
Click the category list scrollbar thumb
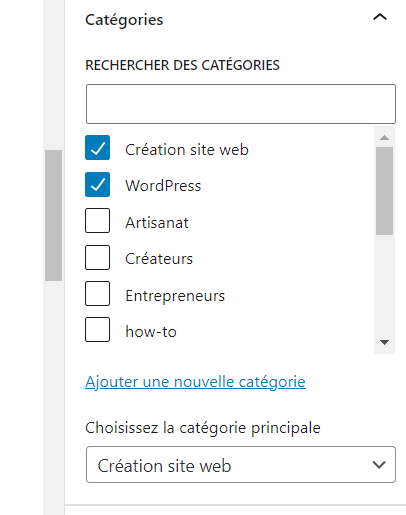click(x=384, y=191)
